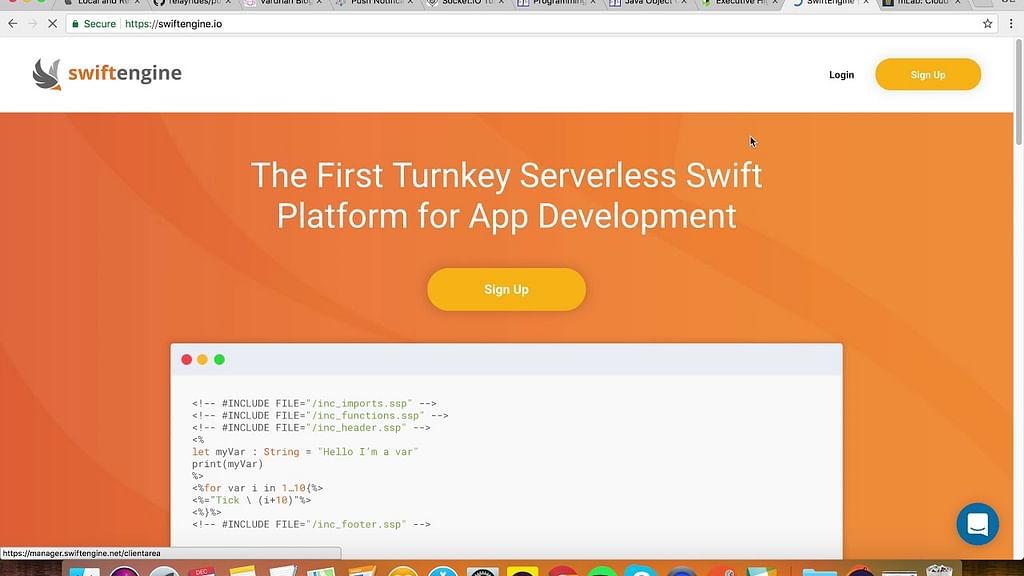Click the green dot in code window

219,360
